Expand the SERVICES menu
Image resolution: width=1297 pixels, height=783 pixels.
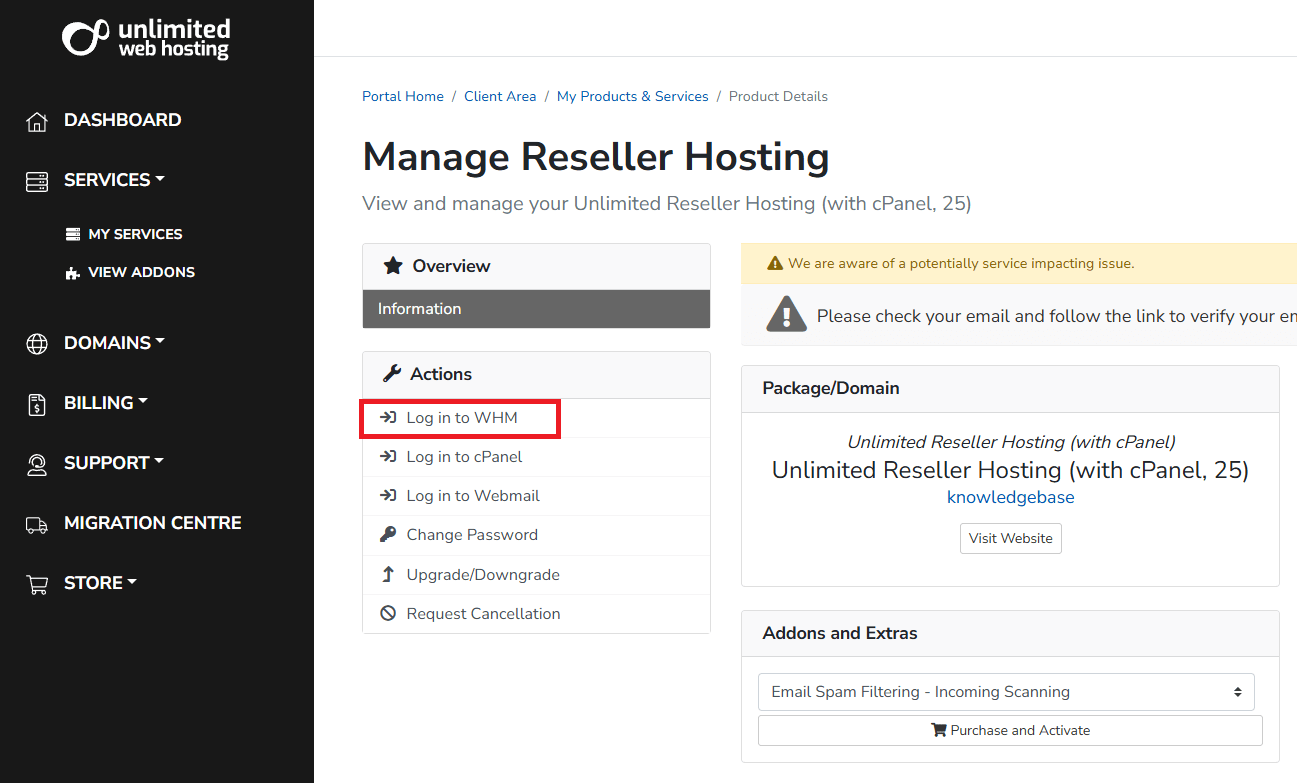[114, 180]
